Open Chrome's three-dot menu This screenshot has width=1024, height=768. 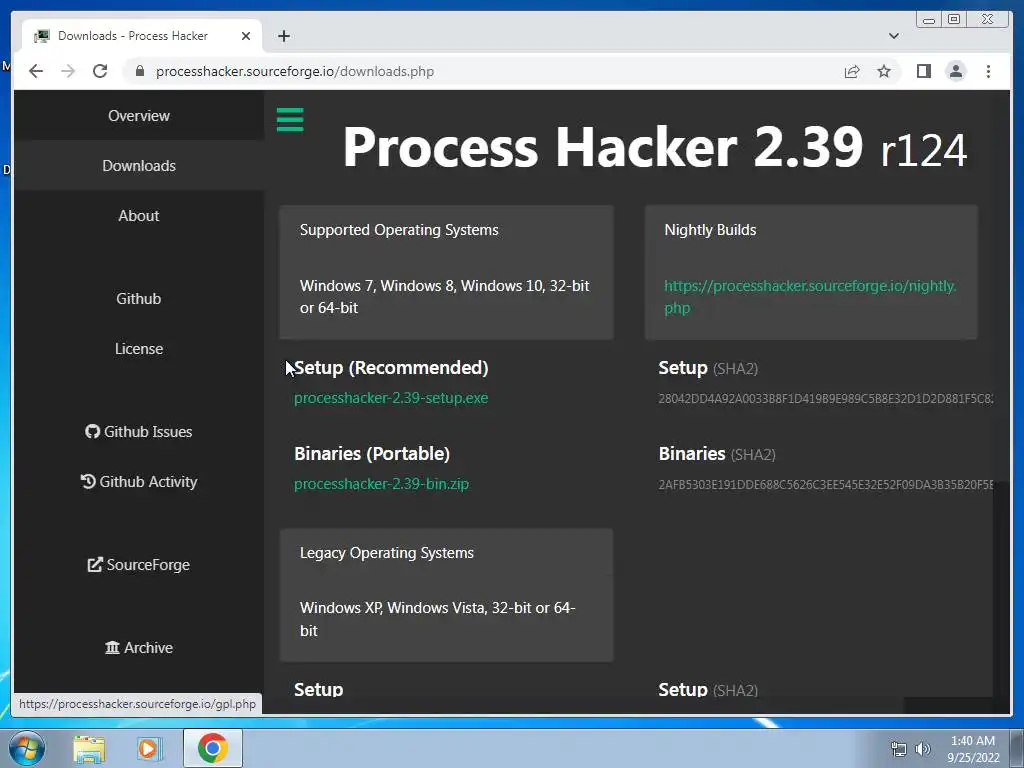pos(988,71)
